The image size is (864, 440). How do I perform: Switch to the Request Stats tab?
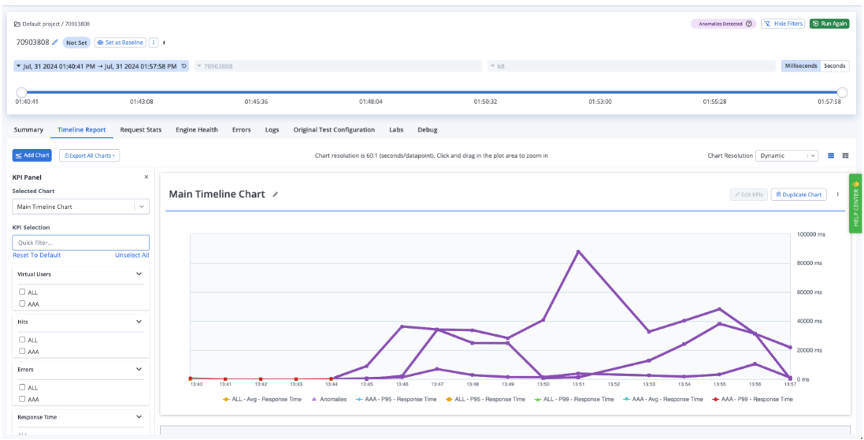pyautogui.click(x=141, y=130)
